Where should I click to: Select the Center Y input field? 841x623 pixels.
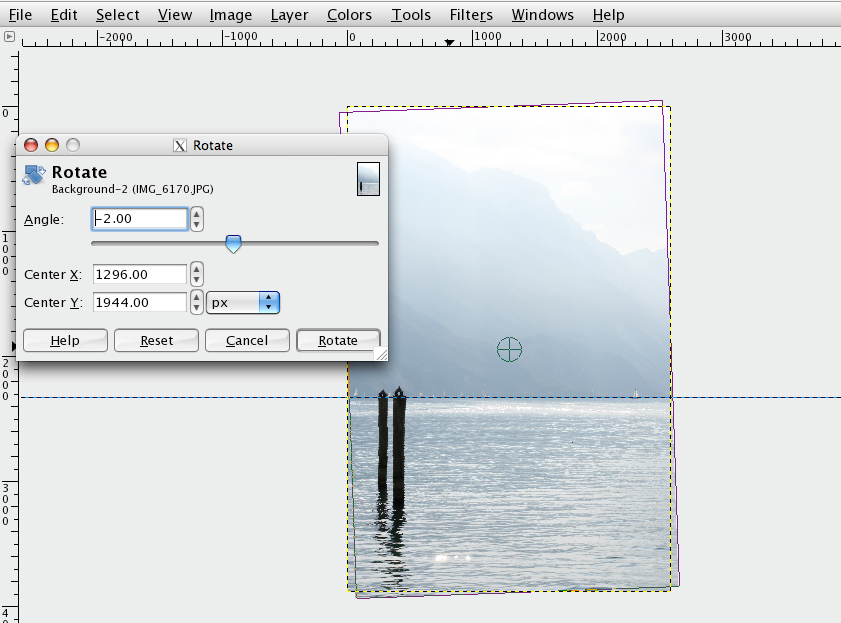click(x=140, y=302)
